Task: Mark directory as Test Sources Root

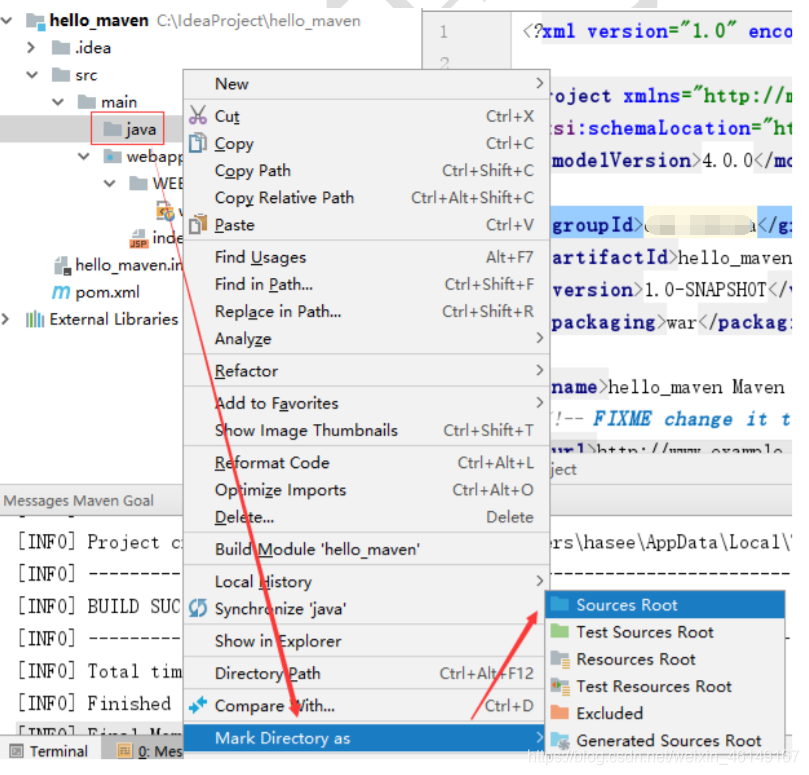Action: click(x=665, y=632)
